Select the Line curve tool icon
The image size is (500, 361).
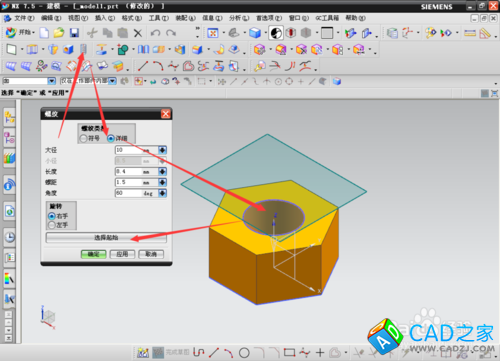tap(143, 66)
